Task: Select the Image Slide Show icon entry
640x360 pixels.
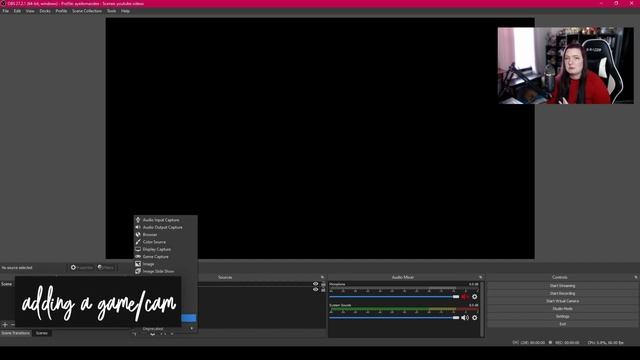Action: click(138, 271)
